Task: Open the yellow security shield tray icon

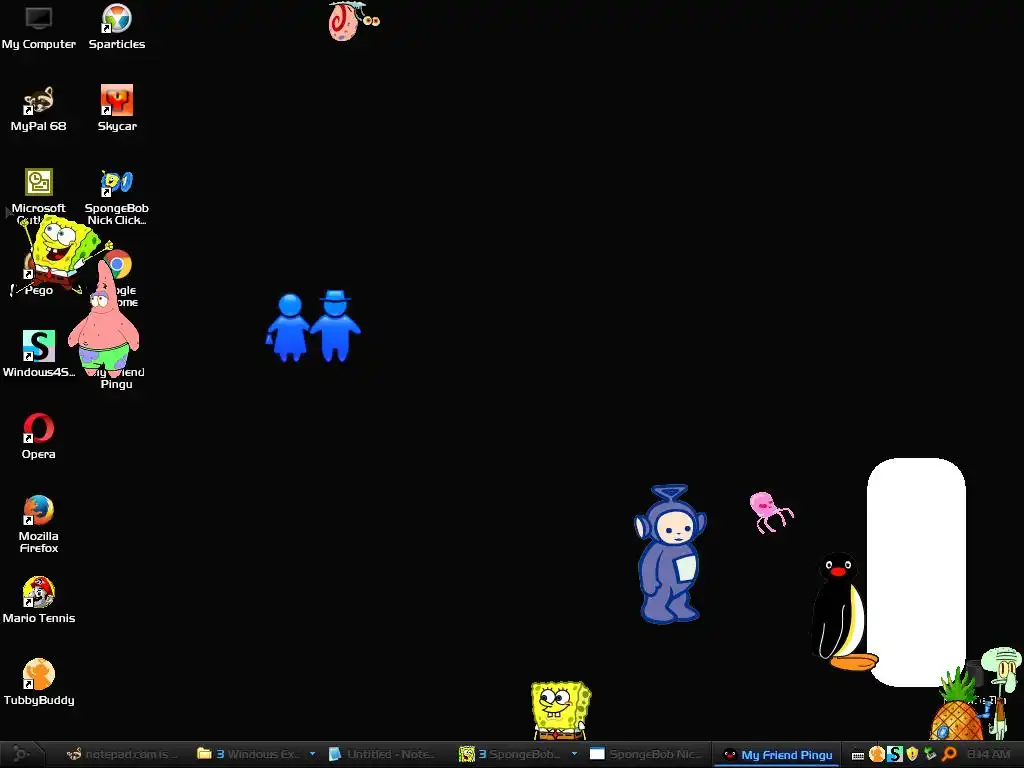Action: coord(912,755)
